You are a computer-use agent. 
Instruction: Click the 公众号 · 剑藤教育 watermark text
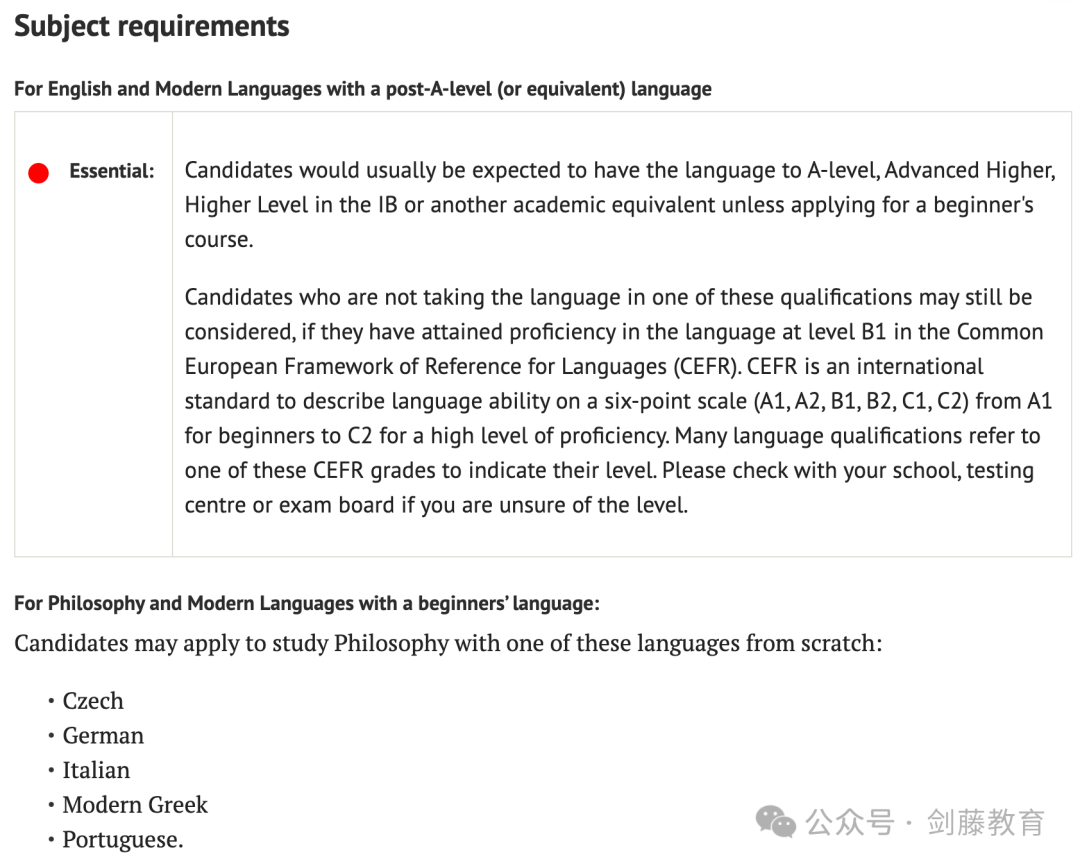coord(925,823)
